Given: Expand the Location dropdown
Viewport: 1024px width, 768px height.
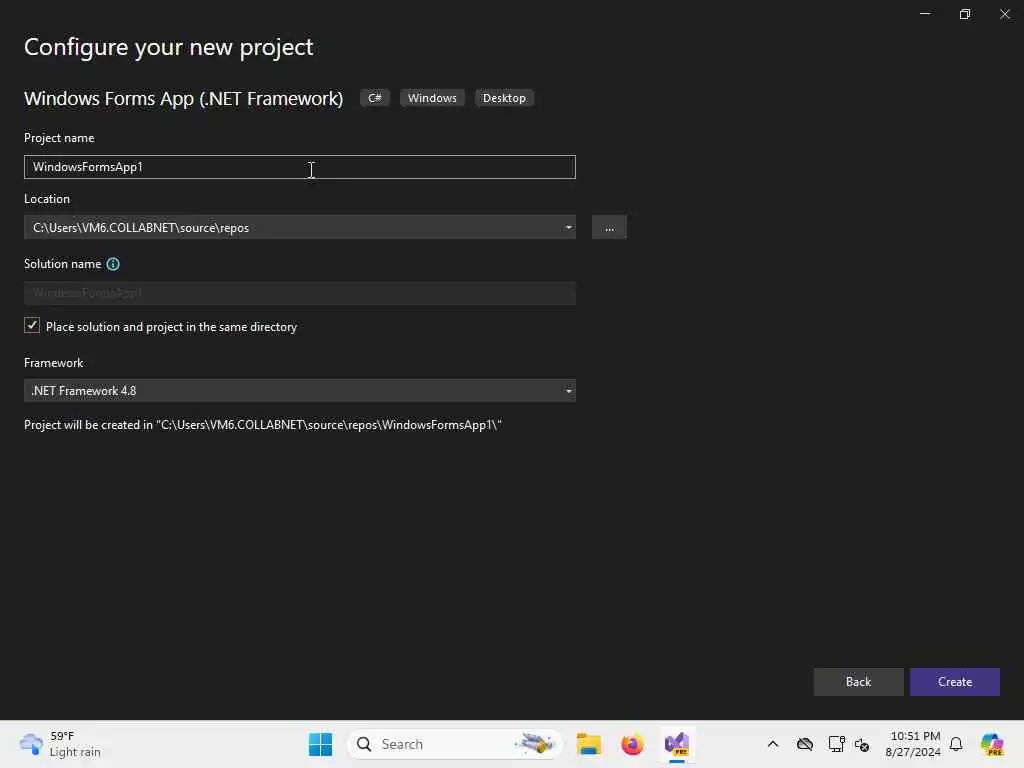Looking at the screenshot, I should point(568,227).
